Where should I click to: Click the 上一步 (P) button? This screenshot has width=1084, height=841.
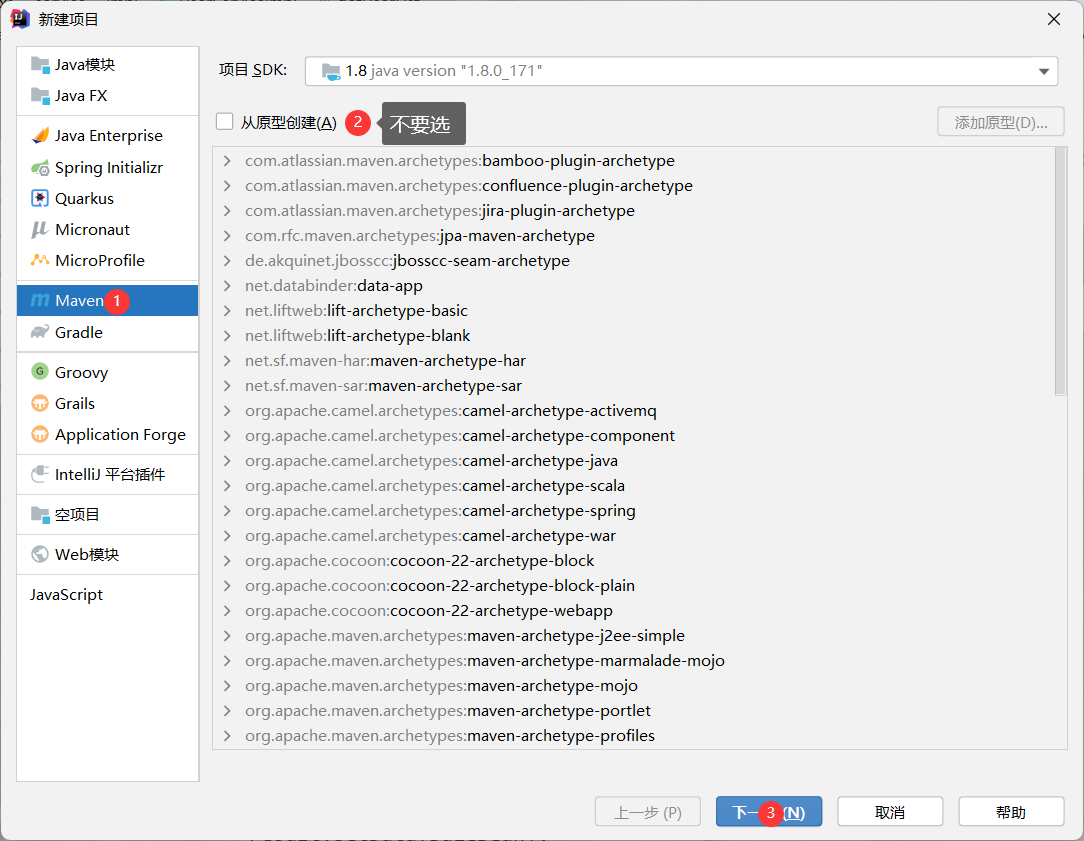coord(648,812)
